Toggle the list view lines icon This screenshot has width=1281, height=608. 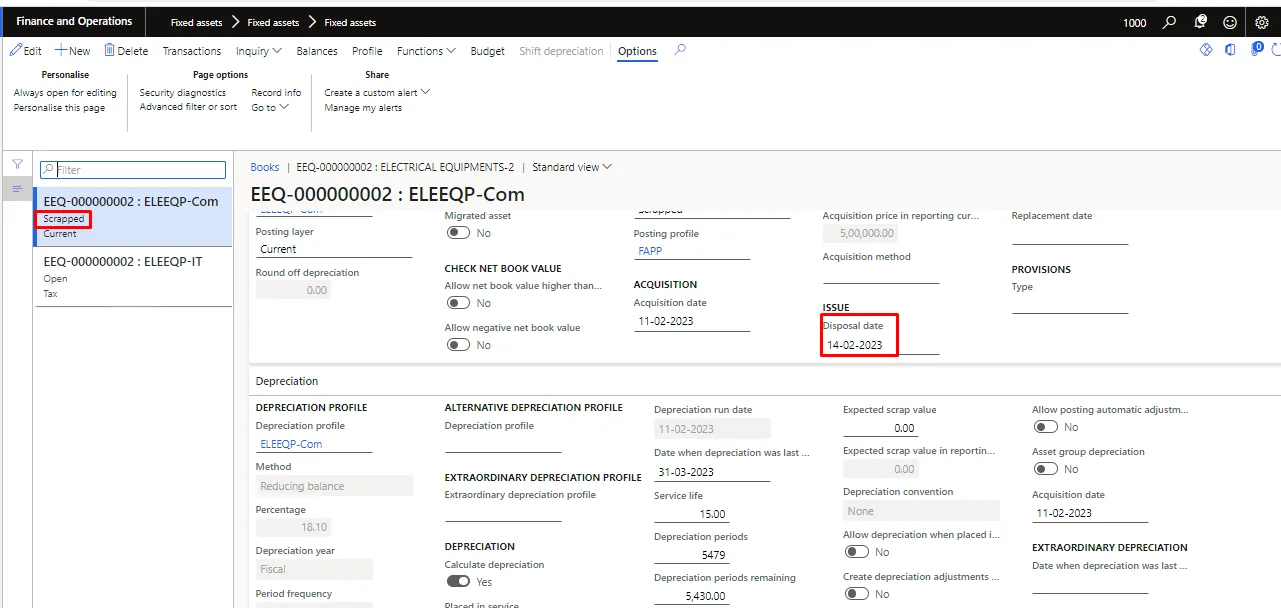click(x=17, y=189)
